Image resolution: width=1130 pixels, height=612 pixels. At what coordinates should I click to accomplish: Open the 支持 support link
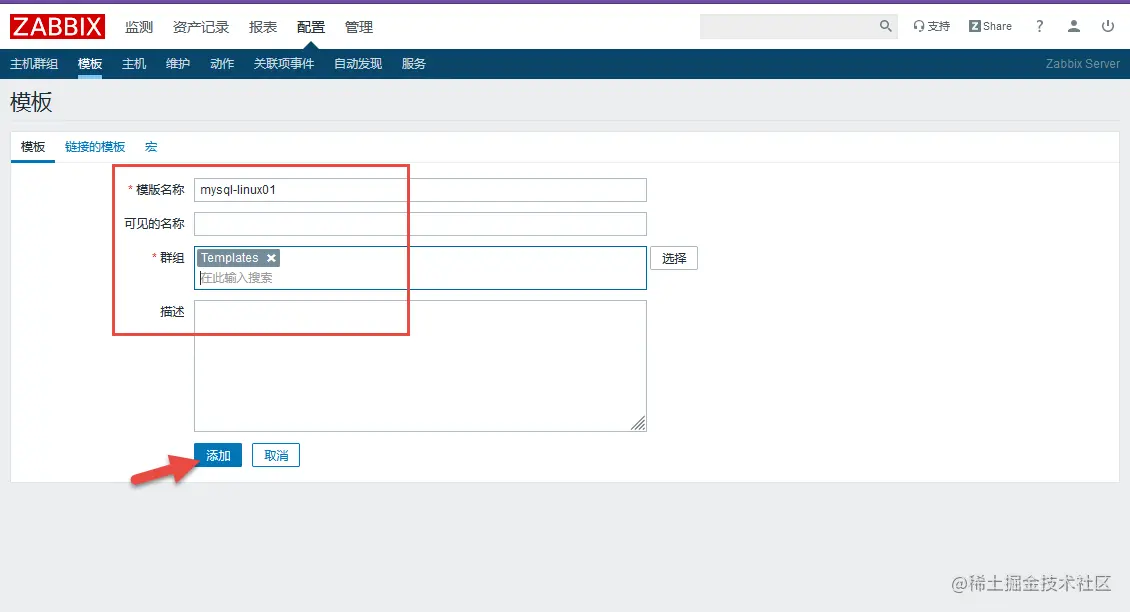pyautogui.click(x=931, y=26)
